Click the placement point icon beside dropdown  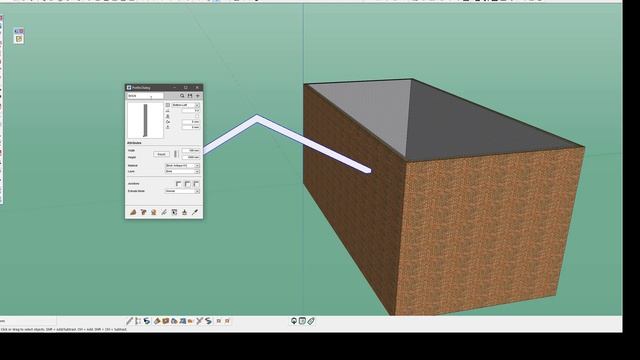168,105
